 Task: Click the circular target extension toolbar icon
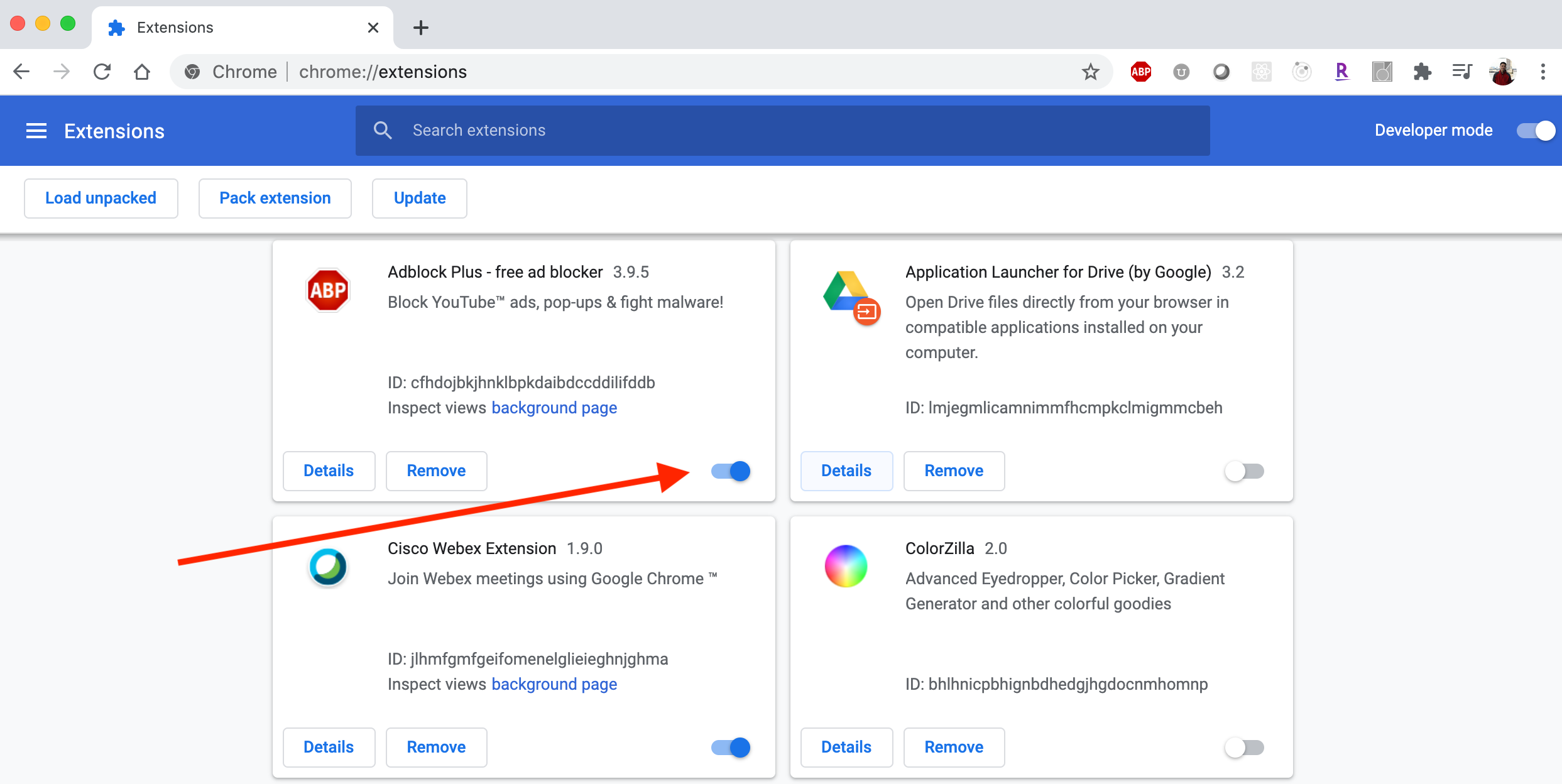1302,72
